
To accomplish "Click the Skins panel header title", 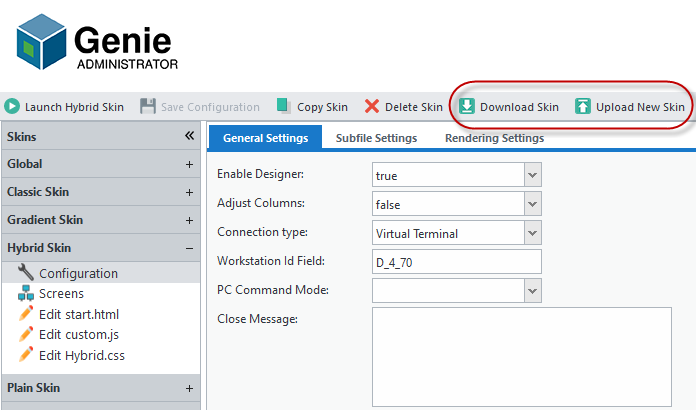I will [21, 136].
